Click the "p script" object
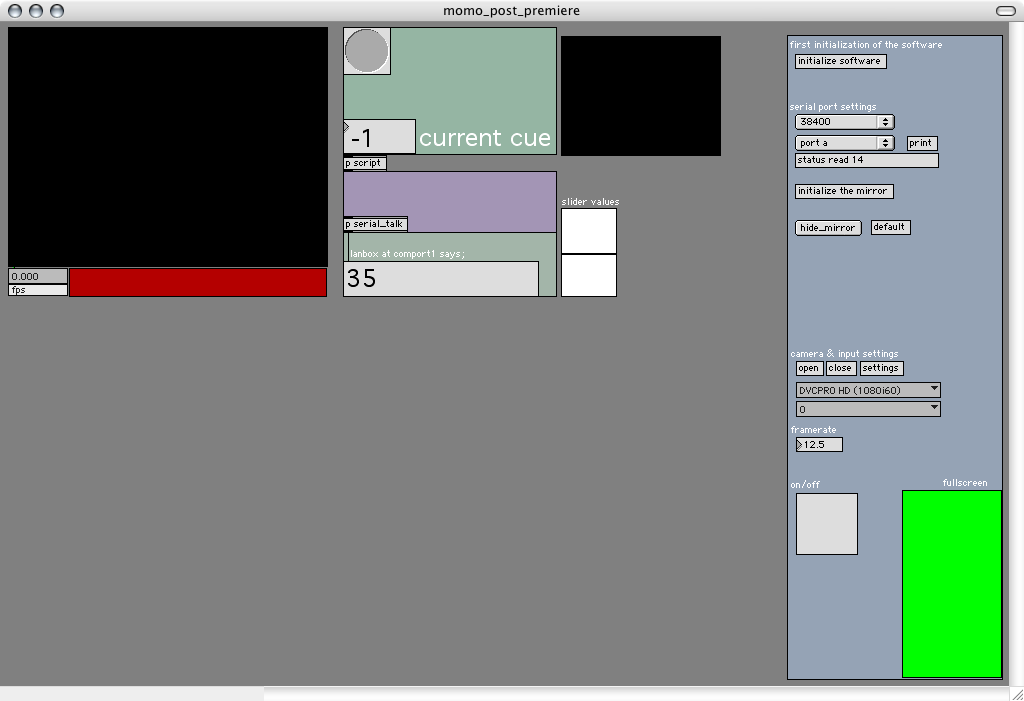The image size is (1024, 701). coord(365,163)
